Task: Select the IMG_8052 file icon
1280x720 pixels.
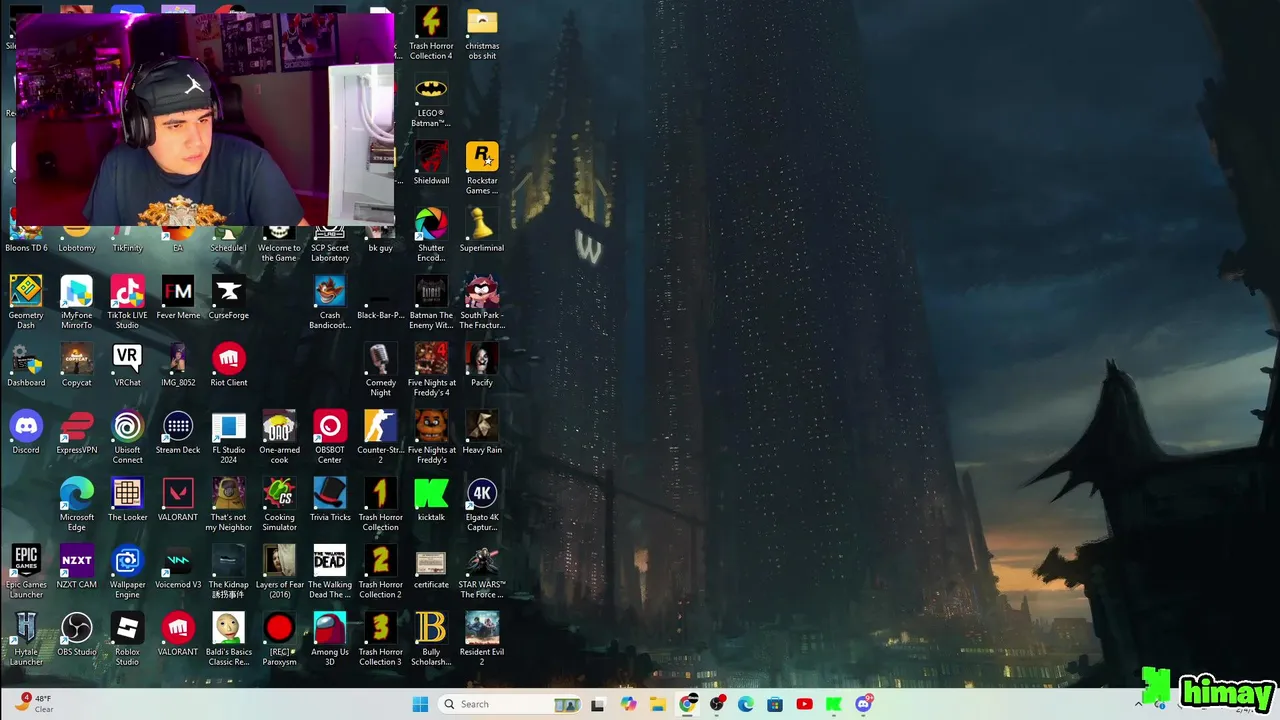Action: (178, 365)
